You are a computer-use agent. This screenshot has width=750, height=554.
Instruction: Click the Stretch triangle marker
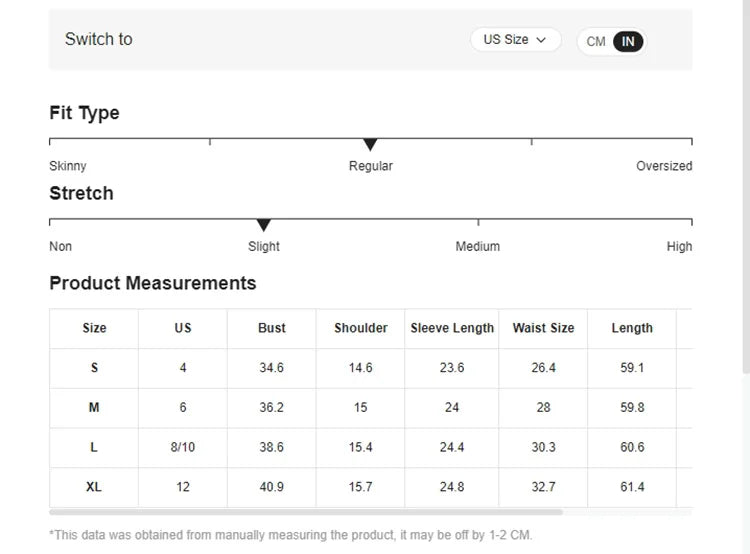point(264,226)
